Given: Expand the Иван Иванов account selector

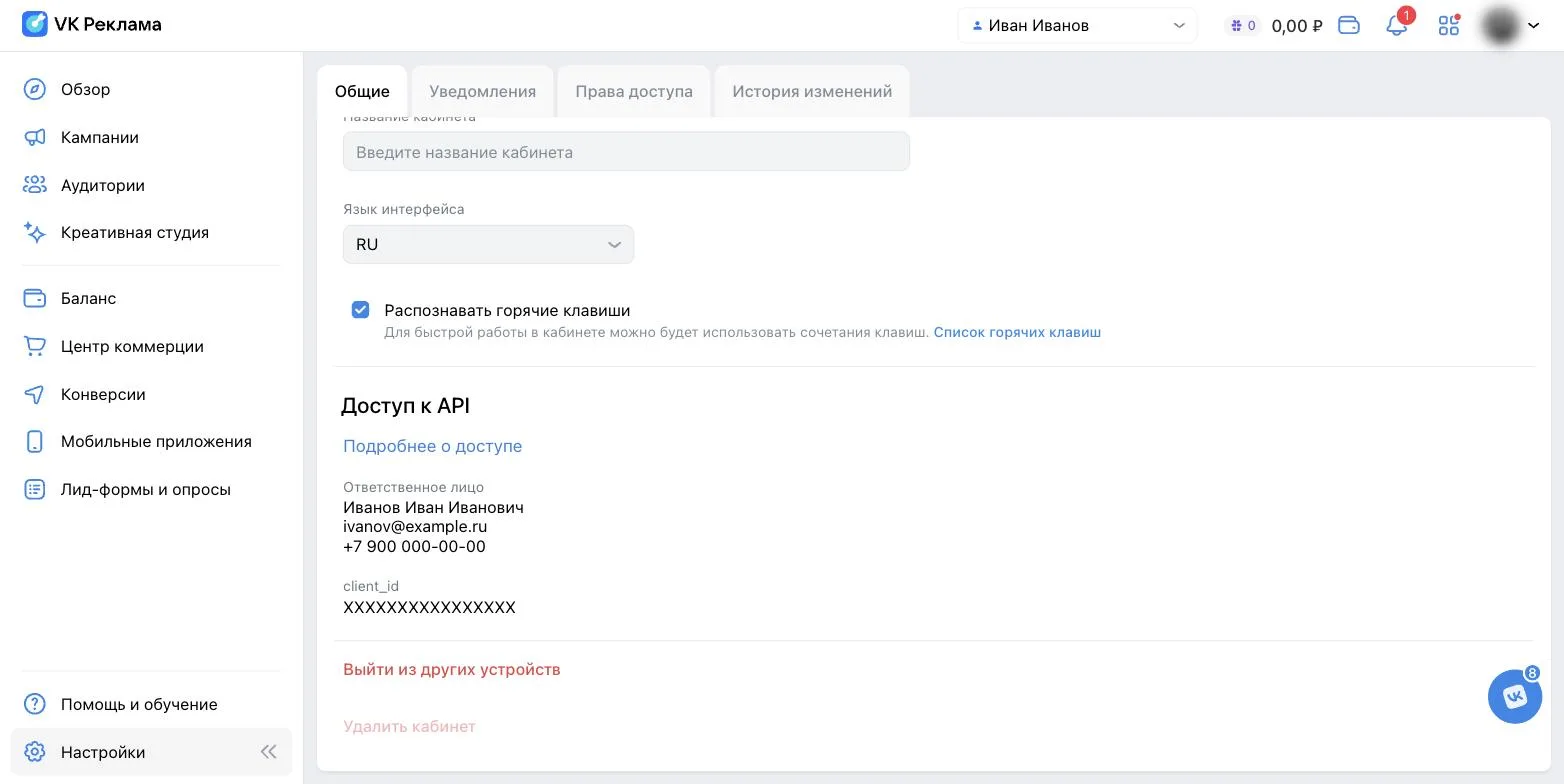Looking at the screenshot, I should pyautogui.click(x=1077, y=25).
